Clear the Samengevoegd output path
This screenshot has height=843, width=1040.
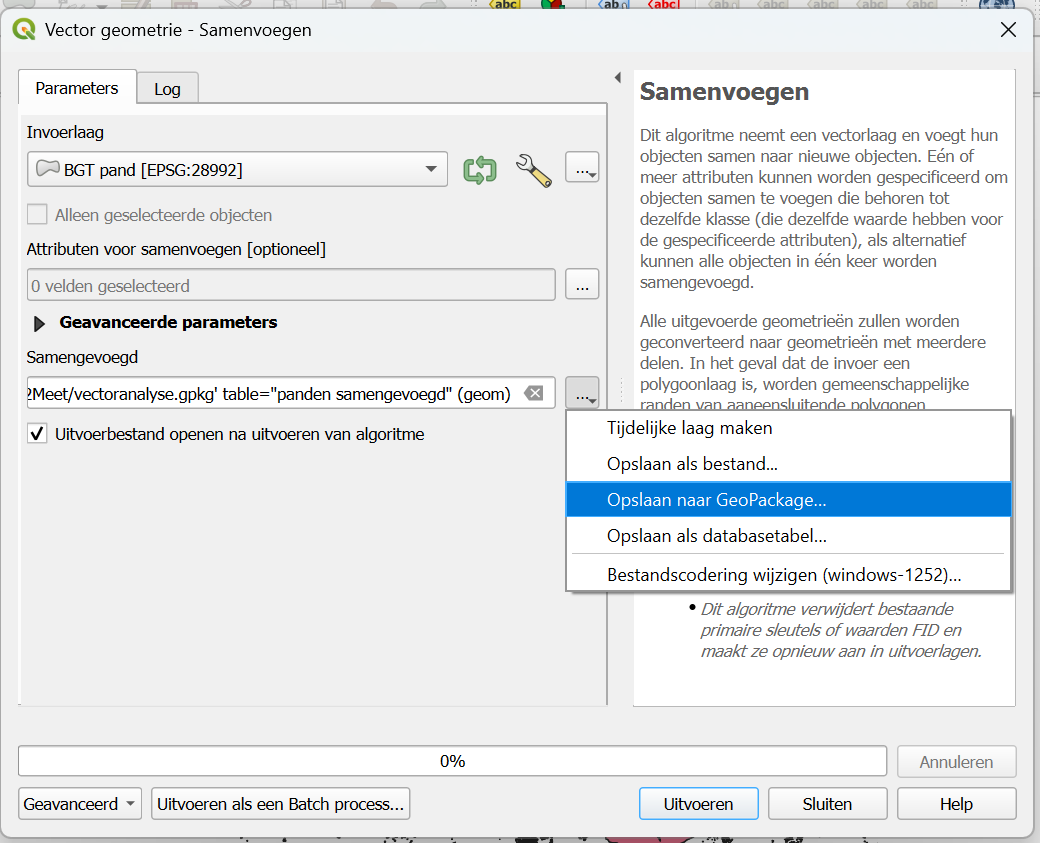point(535,394)
